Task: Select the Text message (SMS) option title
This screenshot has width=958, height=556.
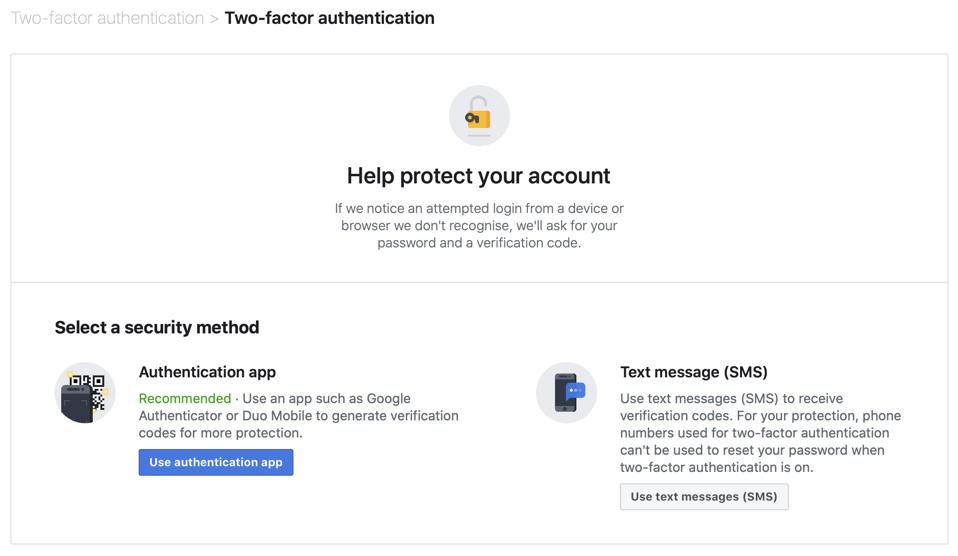Action: click(x=694, y=372)
